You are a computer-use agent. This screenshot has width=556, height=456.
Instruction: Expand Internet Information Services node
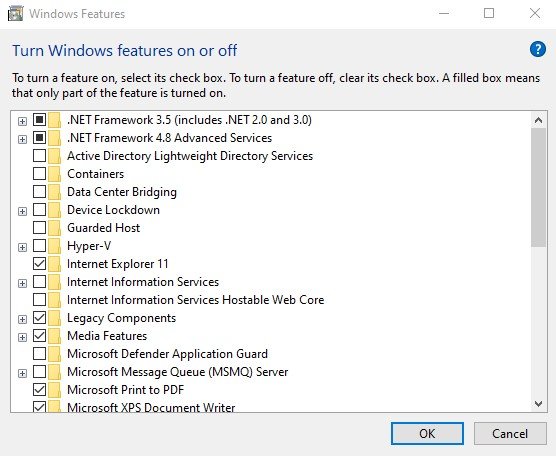tap(22, 283)
